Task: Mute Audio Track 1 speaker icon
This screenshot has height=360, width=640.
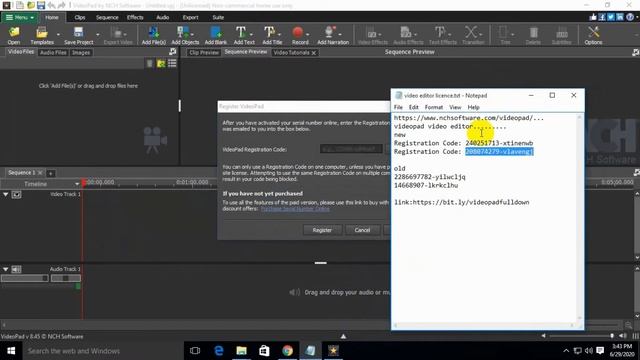Action: (16, 269)
